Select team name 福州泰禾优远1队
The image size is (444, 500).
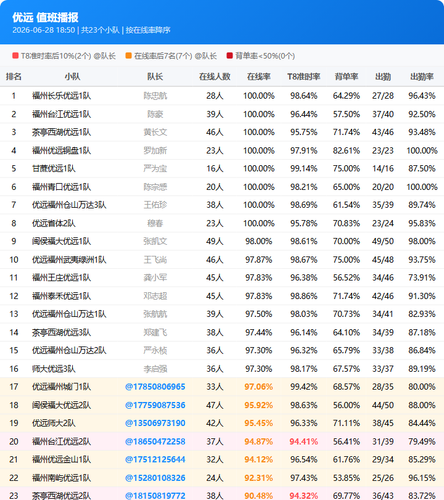61,296
